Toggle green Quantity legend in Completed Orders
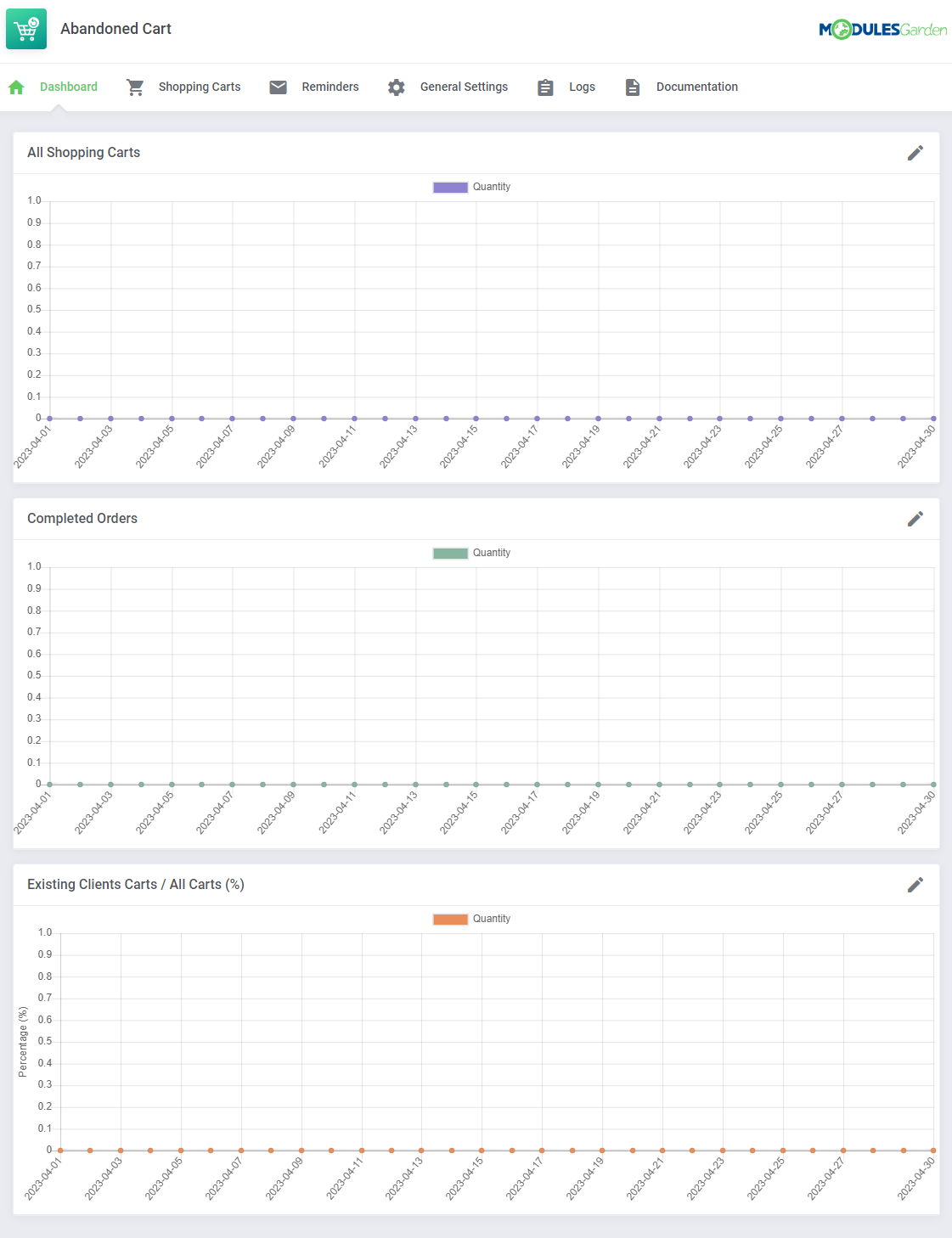The height and width of the screenshot is (1238, 952). coord(451,554)
